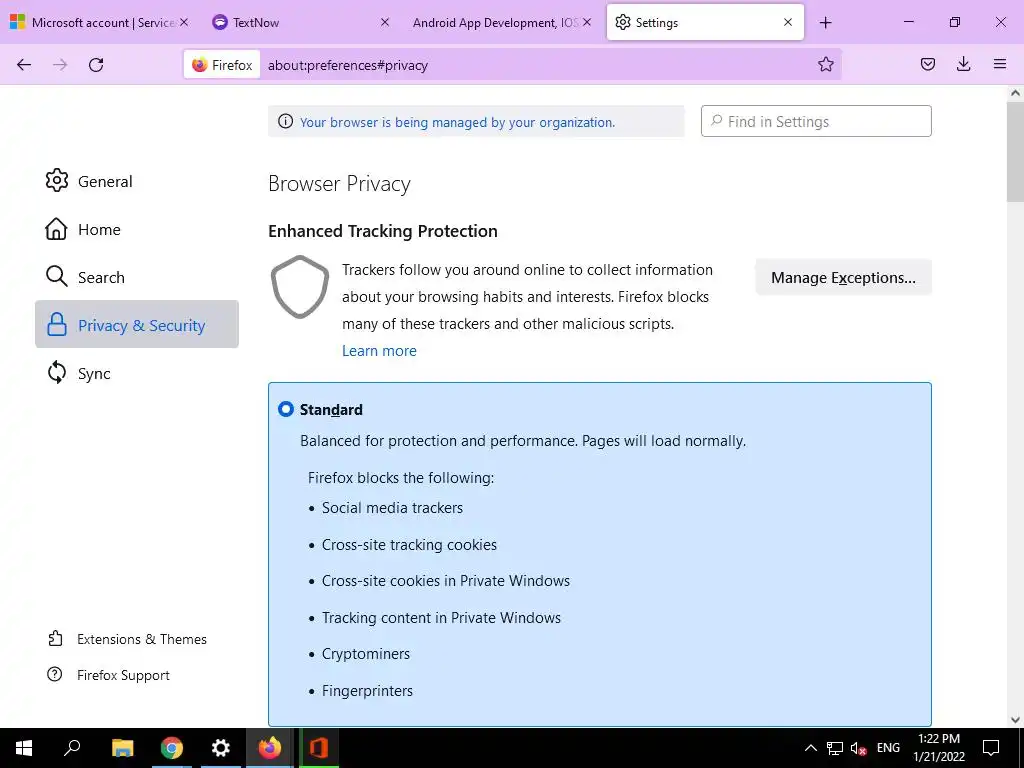Open Microsoft Office from taskbar
The image size is (1024, 768).
(x=319, y=748)
